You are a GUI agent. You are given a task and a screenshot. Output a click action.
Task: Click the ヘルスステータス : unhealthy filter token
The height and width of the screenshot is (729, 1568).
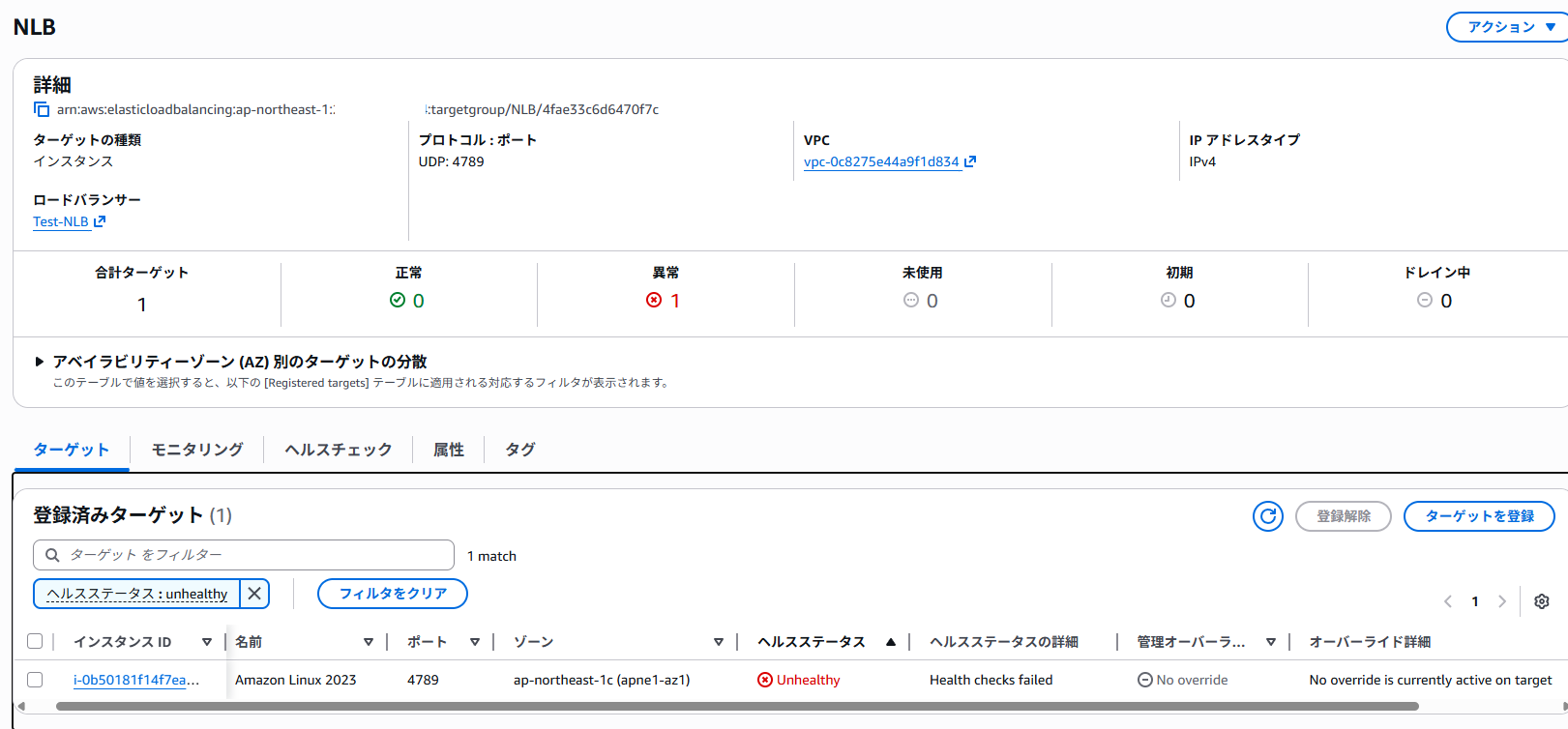[137, 594]
